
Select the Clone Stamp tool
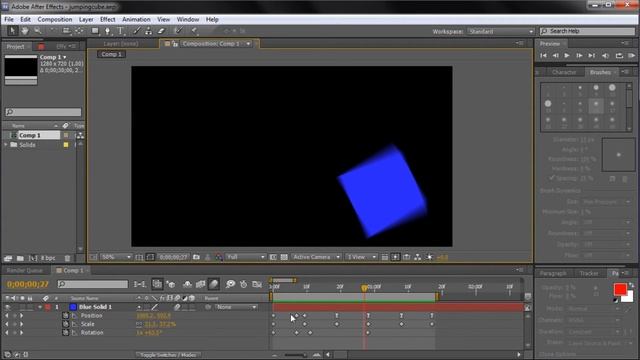(149, 31)
